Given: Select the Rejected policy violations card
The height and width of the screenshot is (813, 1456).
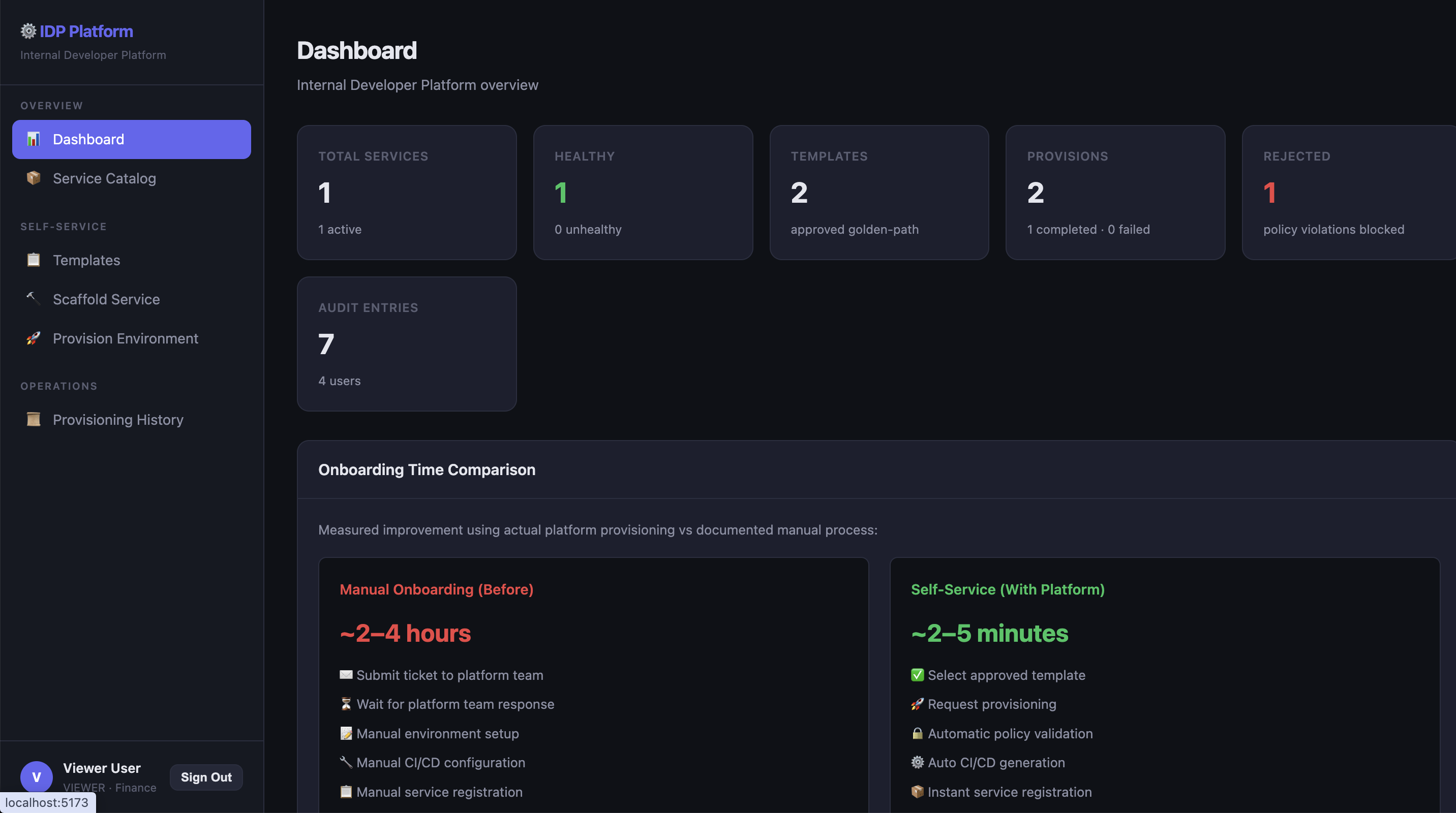Looking at the screenshot, I should coord(1349,193).
